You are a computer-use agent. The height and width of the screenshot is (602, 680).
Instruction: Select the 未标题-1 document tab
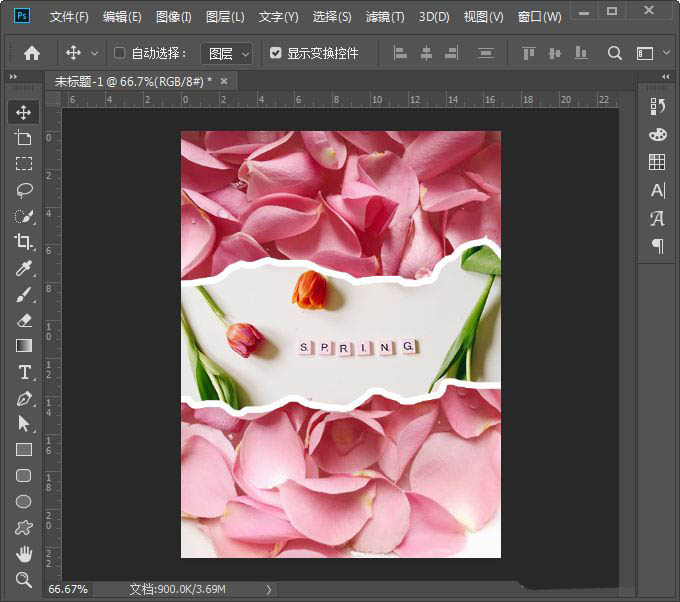(133, 81)
